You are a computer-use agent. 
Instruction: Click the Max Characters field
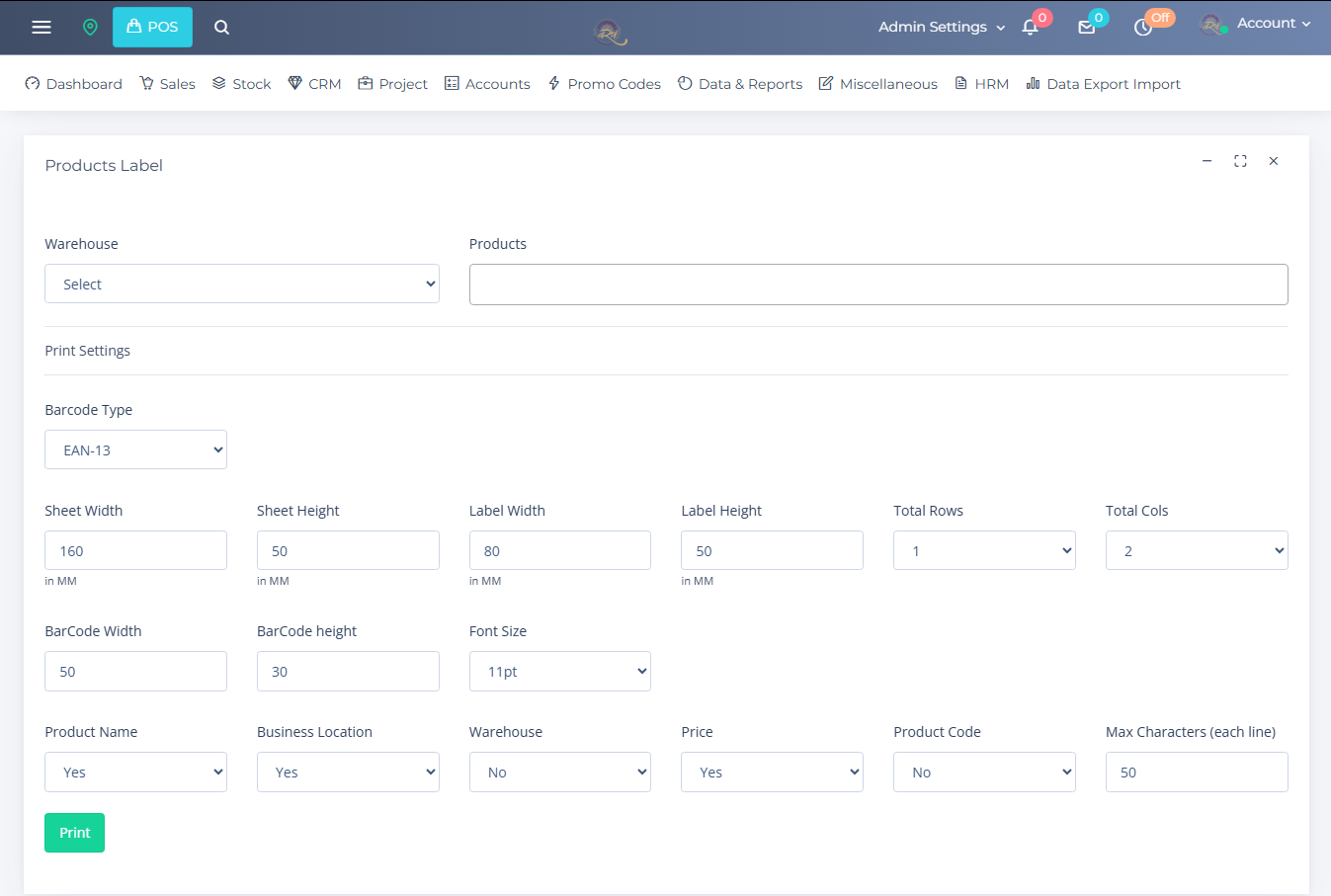(1197, 772)
